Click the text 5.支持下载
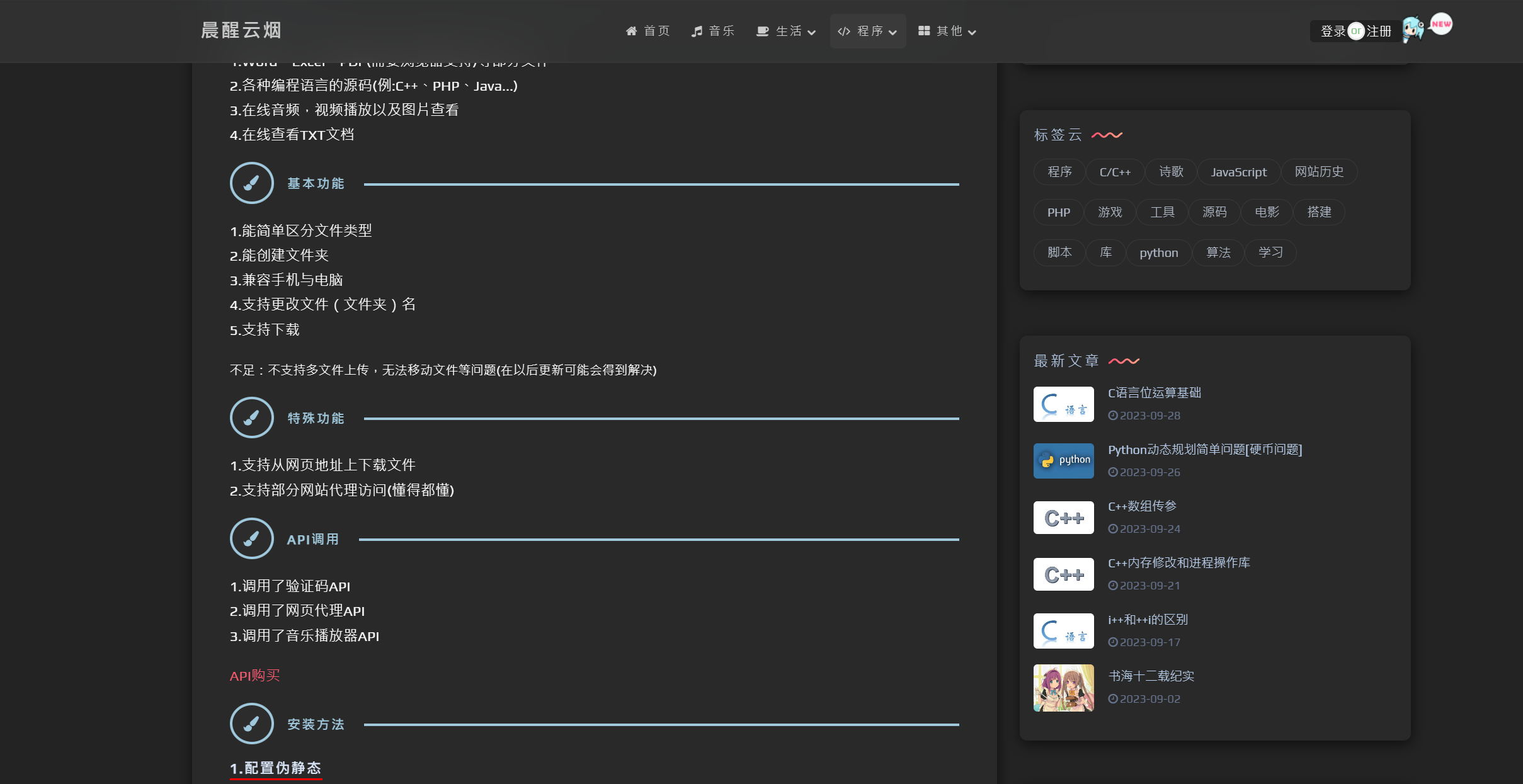 [265, 330]
